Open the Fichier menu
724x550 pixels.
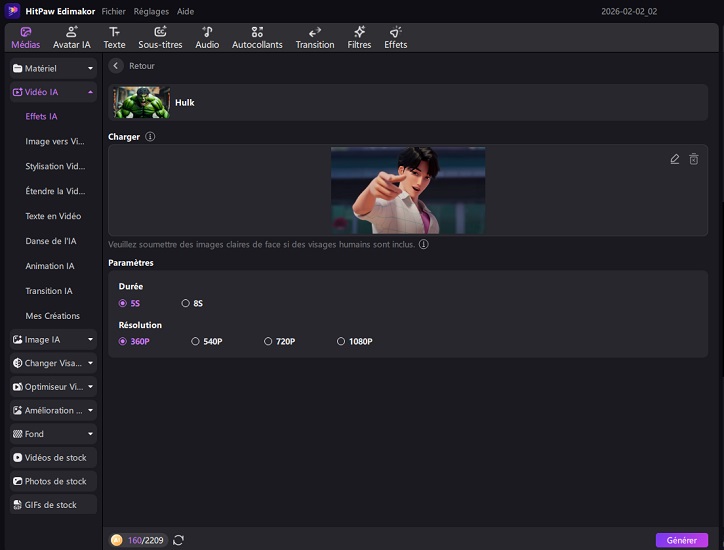(x=113, y=10)
